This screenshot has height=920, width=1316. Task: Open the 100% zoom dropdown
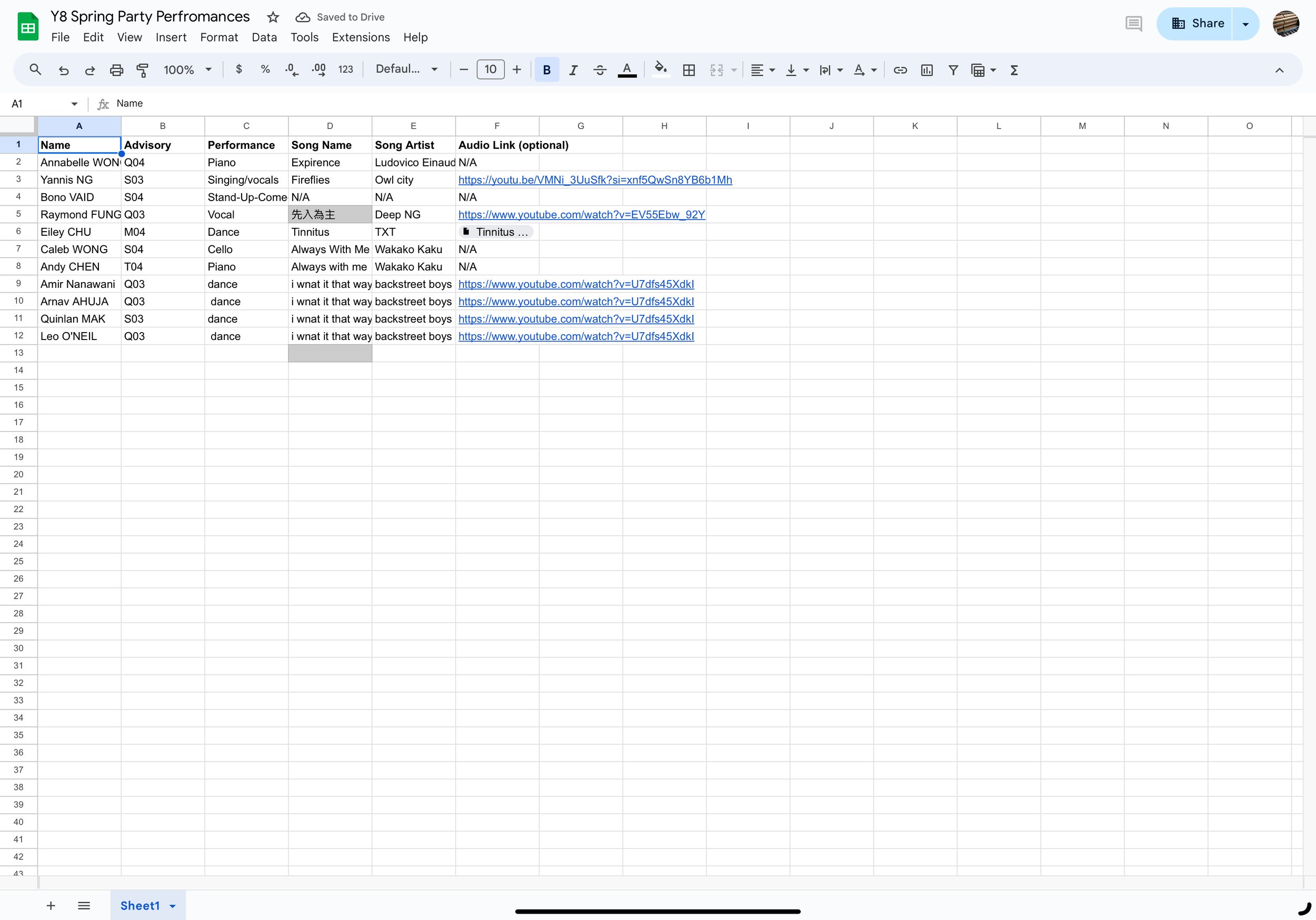tap(187, 70)
